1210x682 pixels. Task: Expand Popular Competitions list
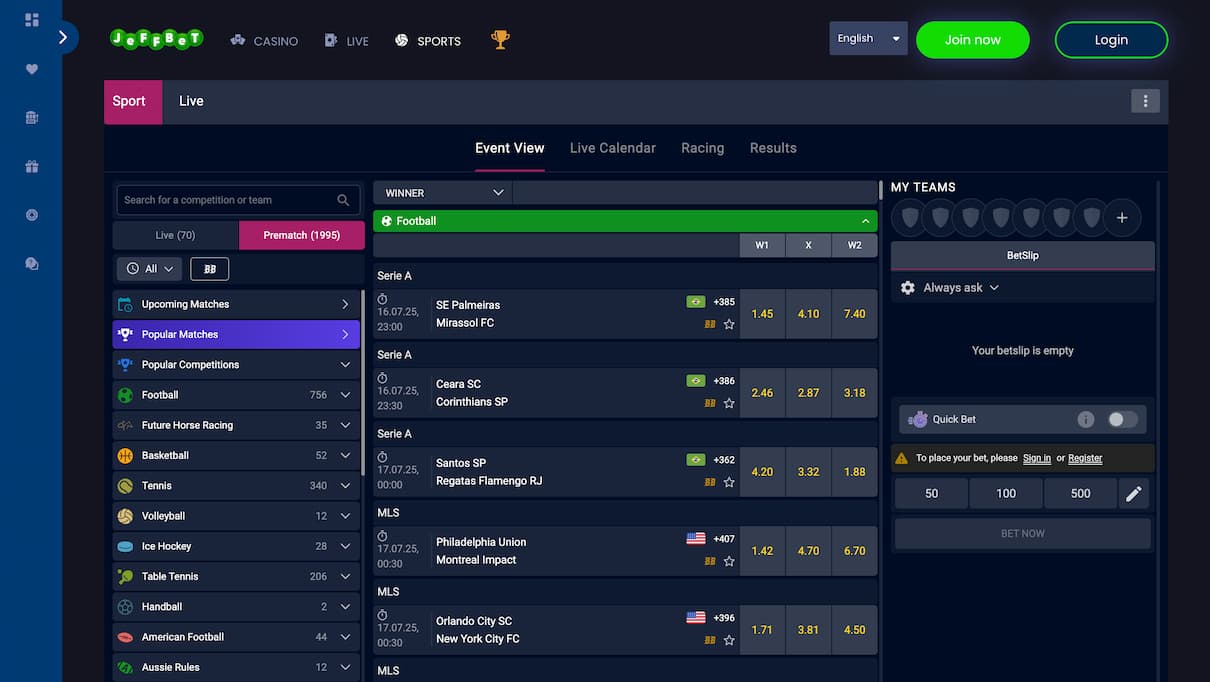coord(236,365)
